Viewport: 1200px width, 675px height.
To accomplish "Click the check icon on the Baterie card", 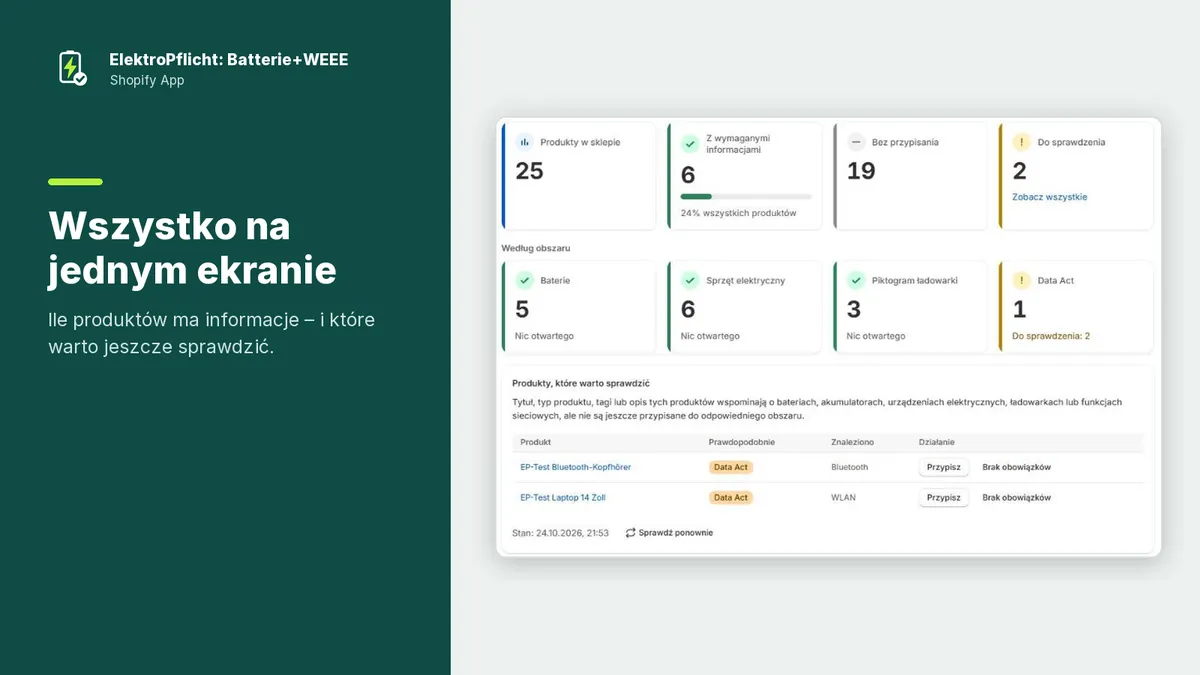I will tap(524, 281).
